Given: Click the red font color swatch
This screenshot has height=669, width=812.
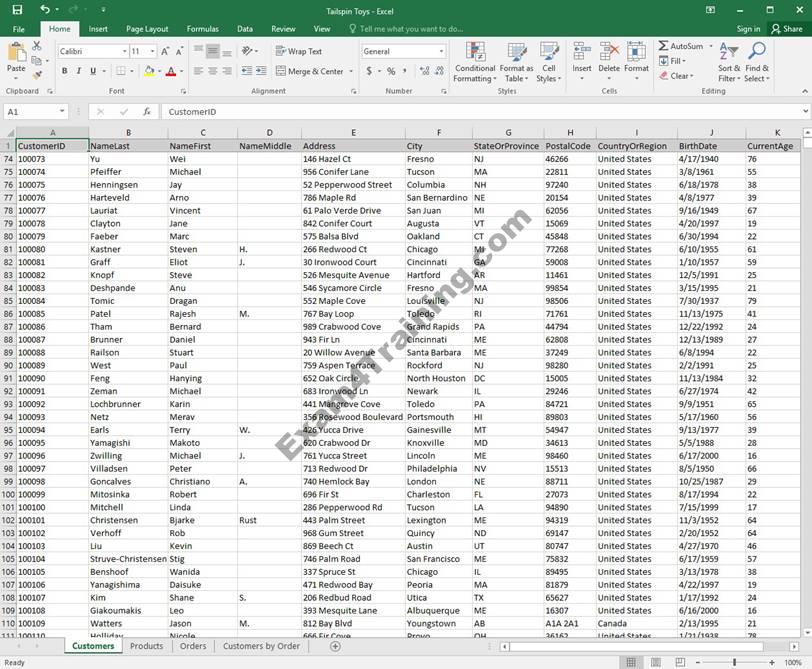Looking at the screenshot, I should tap(170, 71).
